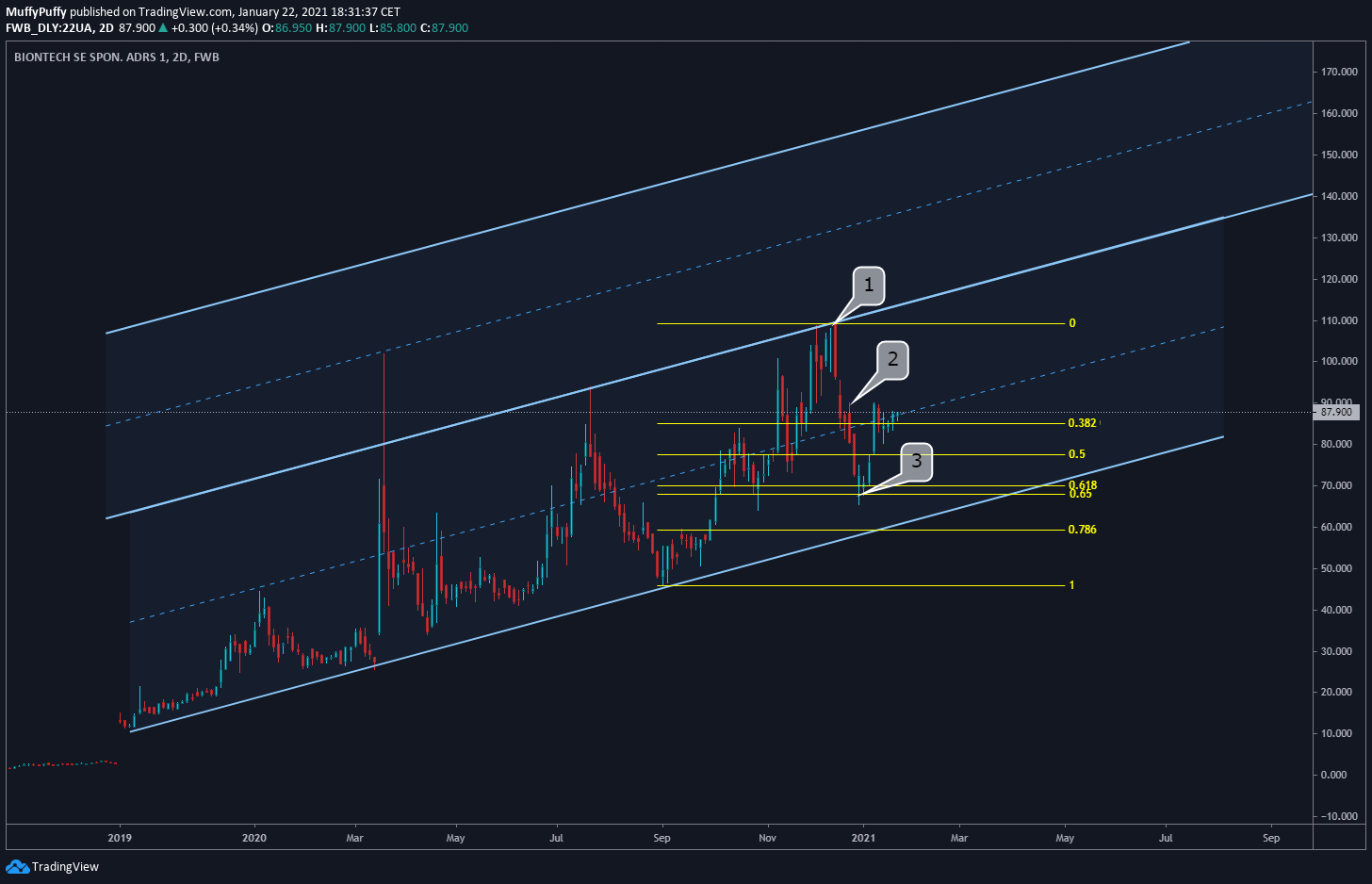Select callout label 1 at the peak
Viewport: 1372px width, 884px height.
pyautogui.click(x=869, y=286)
